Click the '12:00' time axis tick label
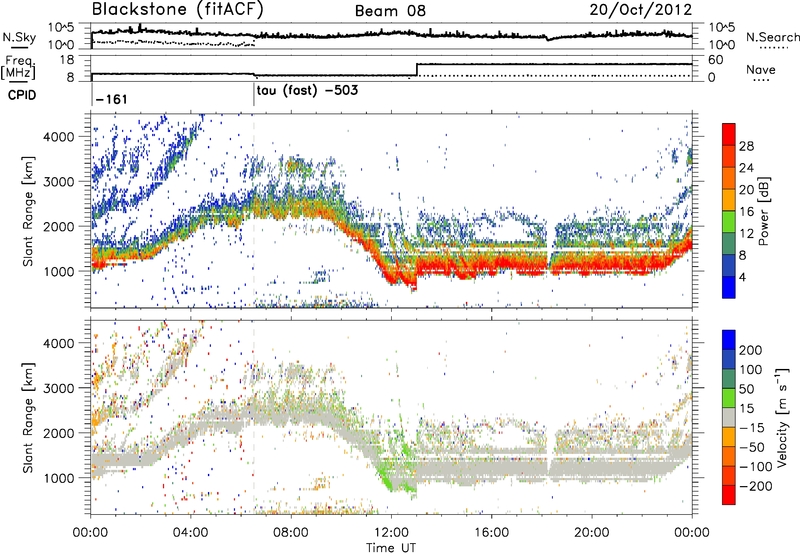This screenshot has height=554, width=800. pyautogui.click(x=391, y=533)
